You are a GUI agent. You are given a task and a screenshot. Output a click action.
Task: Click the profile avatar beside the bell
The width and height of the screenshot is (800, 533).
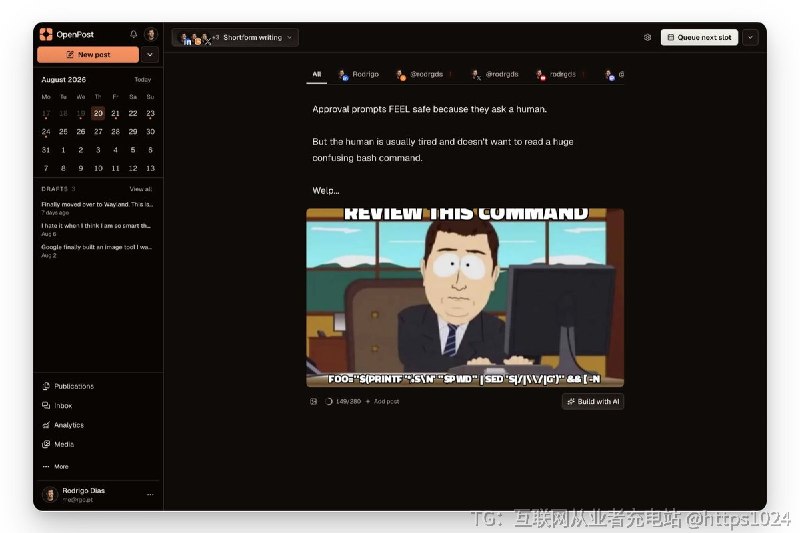[151, 34]
